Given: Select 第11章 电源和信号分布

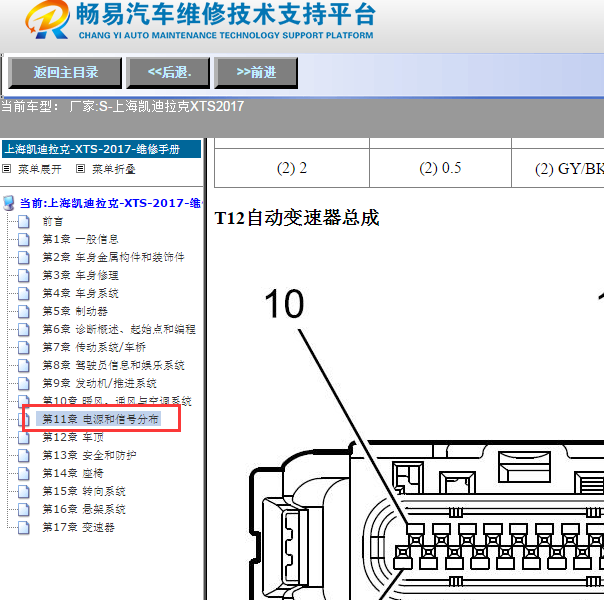Looking at the screenshot, I should coord(101,419).
